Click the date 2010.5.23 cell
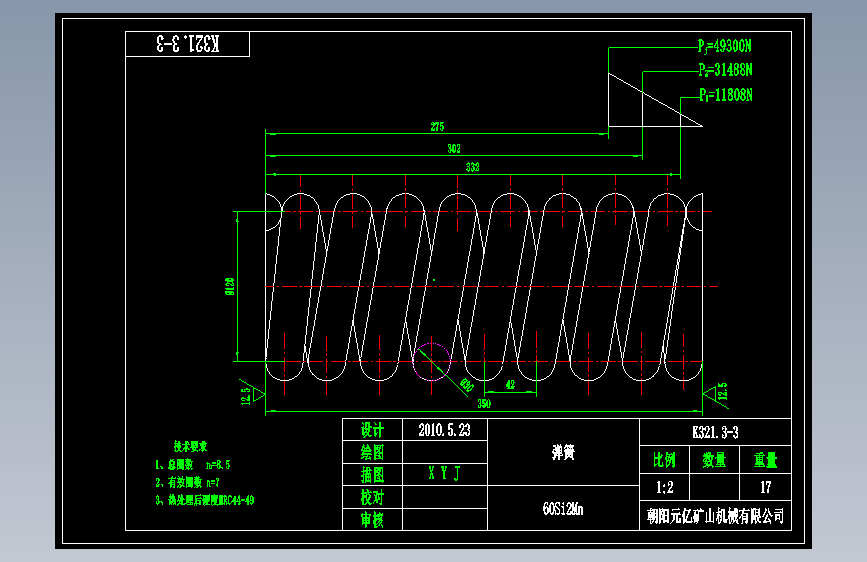867x562 pixels. (x=445, y=430)
